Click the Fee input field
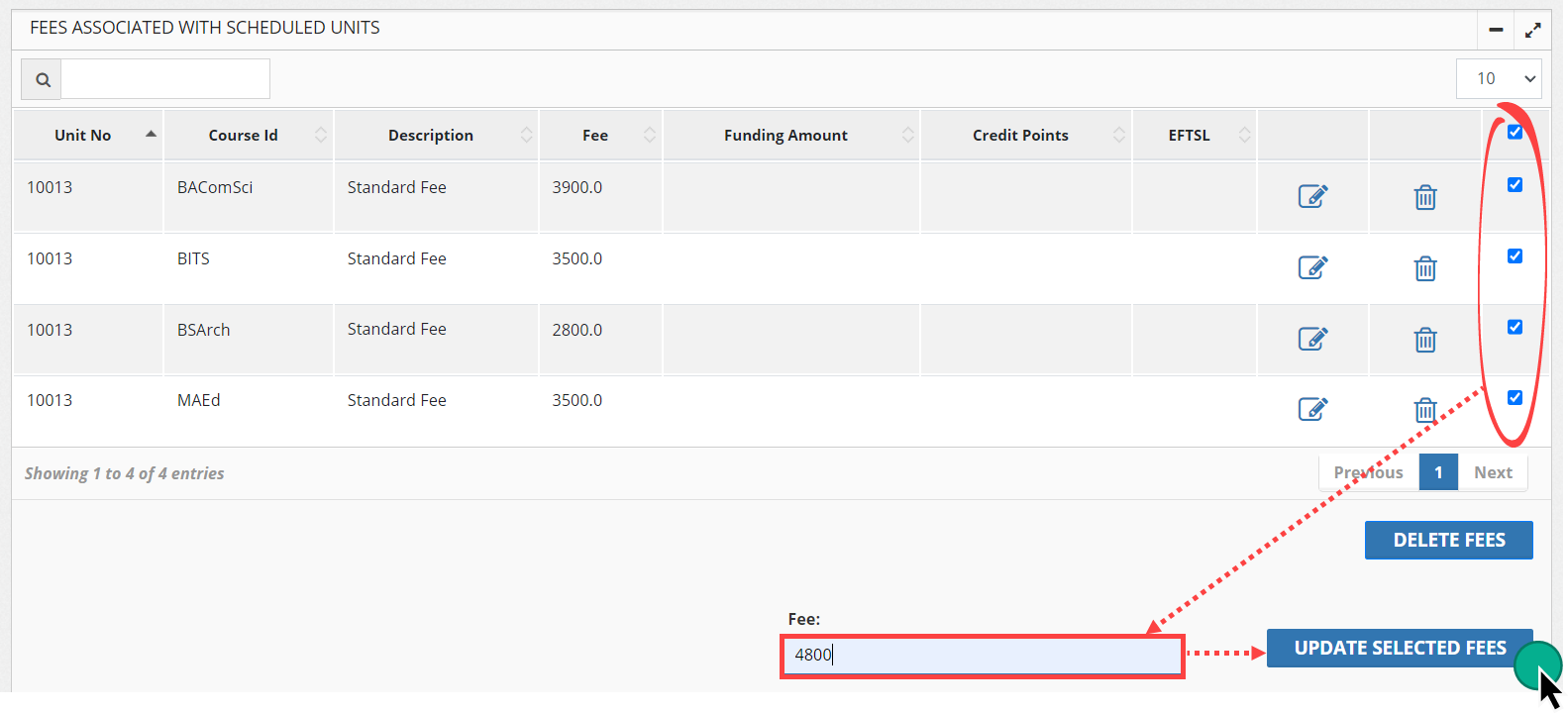The height and width of the screenshot is (713, 1568). click(x=982, y=656)
